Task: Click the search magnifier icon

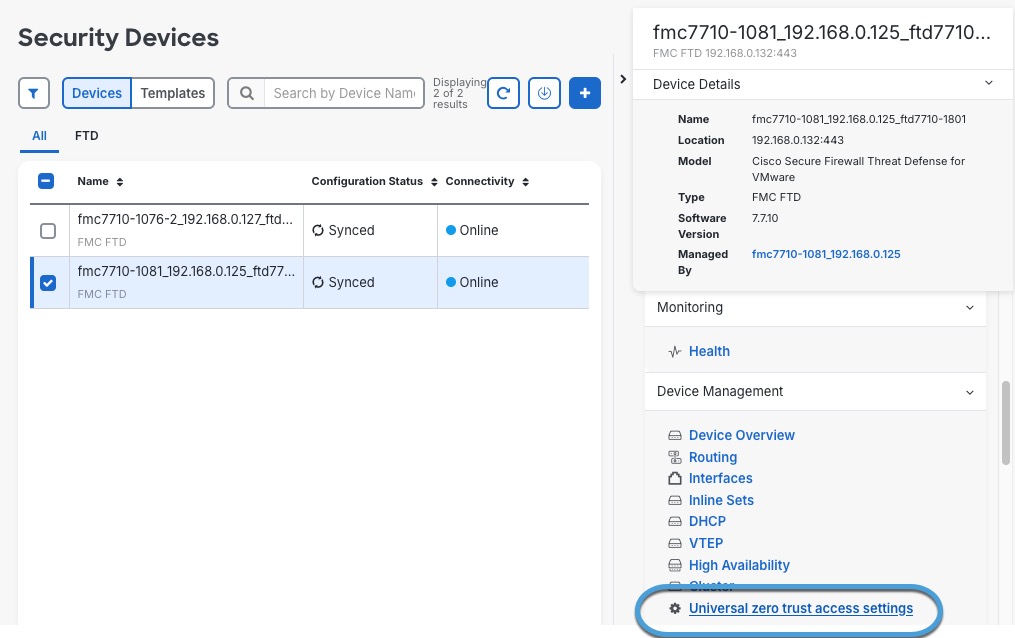Action: (x=246, y=93)
